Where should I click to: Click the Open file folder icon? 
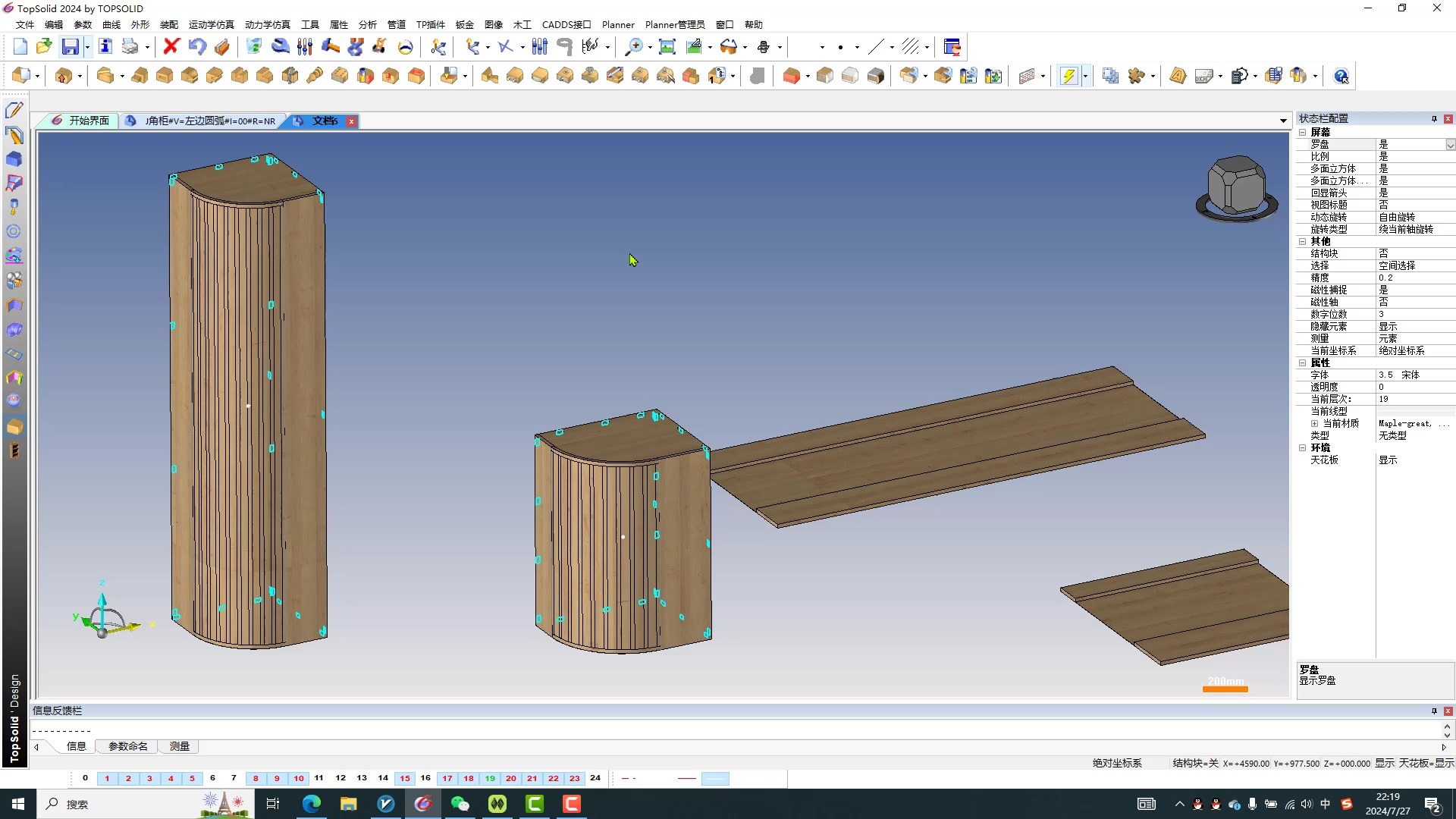[44, 47]
